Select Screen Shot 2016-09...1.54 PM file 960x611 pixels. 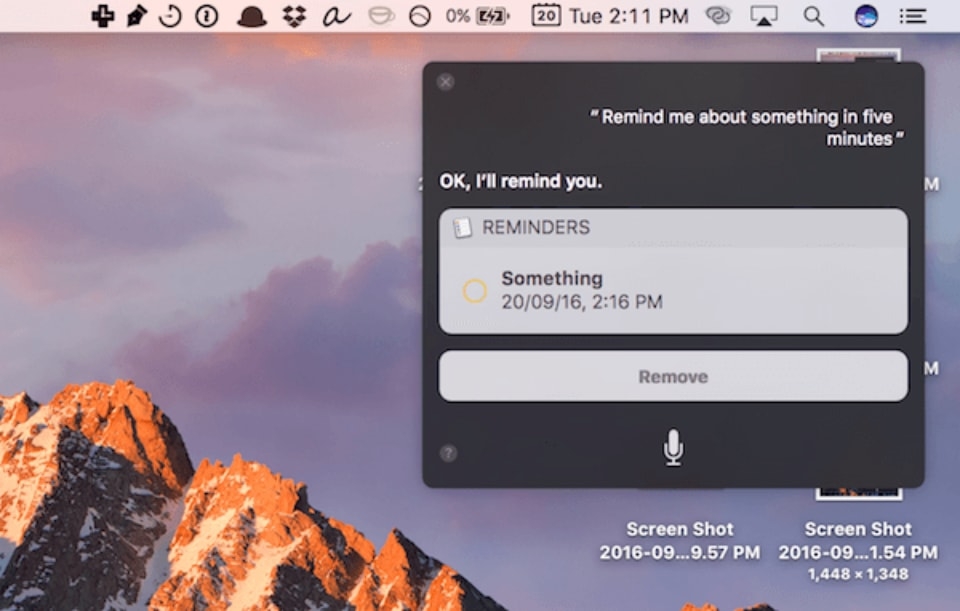pos(858,541)
